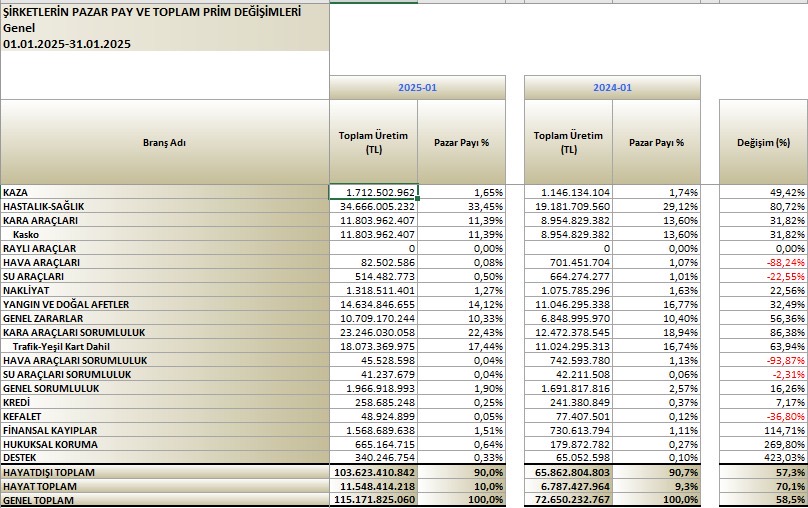Click the date range 01.01.2025-31.01.2025 cell
This screenshot has height=508, width=808.
tap(67, 44)
